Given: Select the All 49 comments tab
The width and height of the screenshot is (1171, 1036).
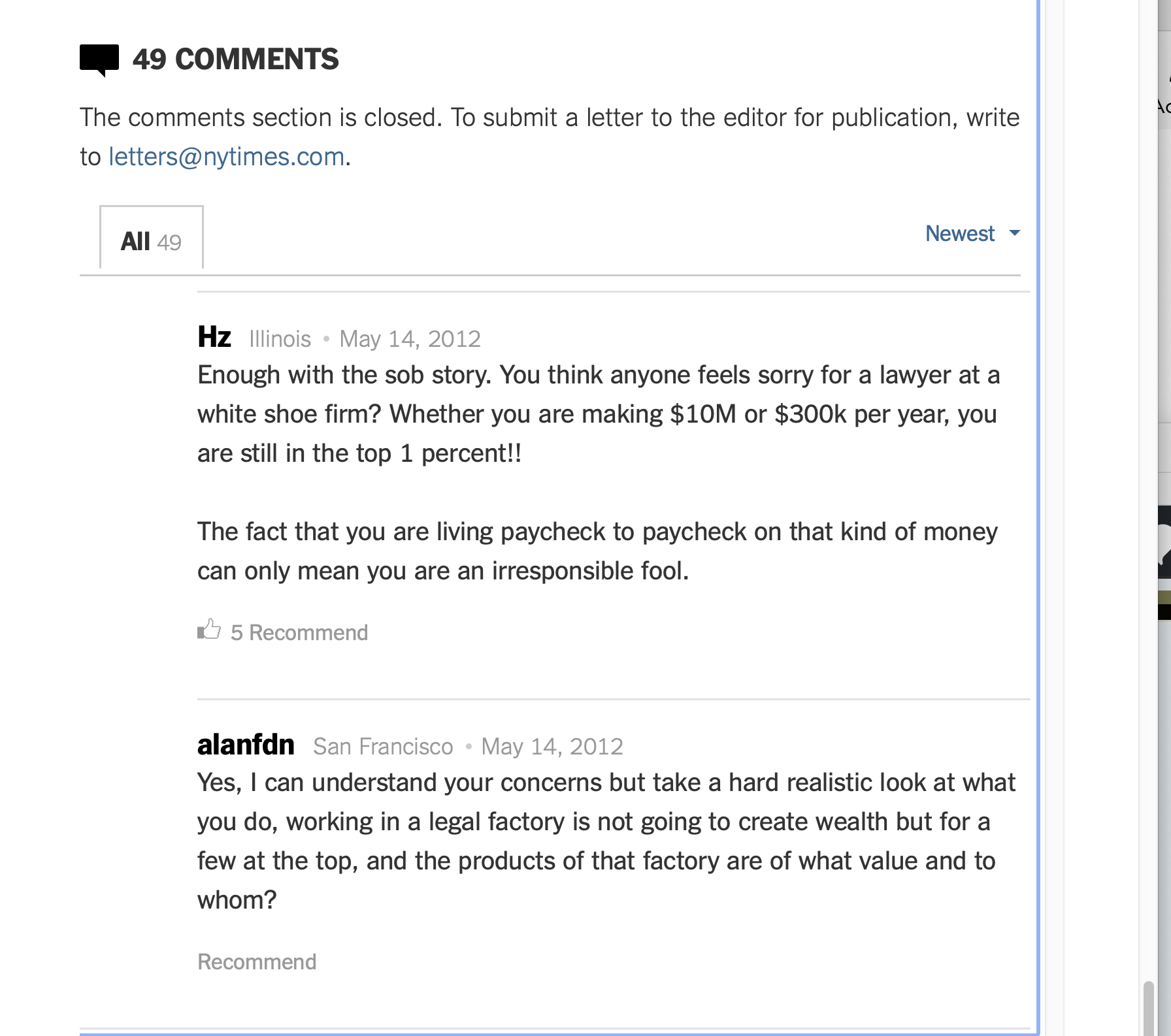Looking at the screenshot, I should pyautogui.click(x=151, y=240).
